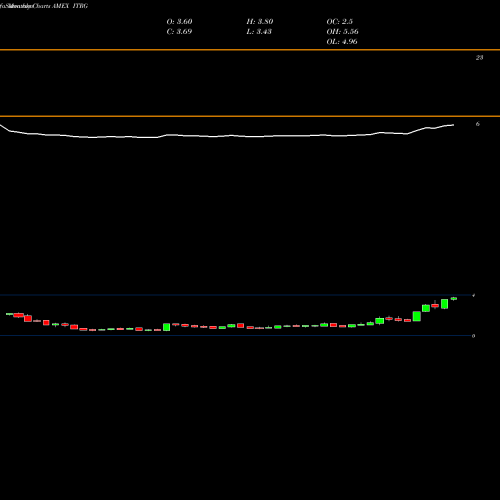Click the 'OC: 2.5' reading
This screenshot has height=500, width=500.
(x=340, y=22)
